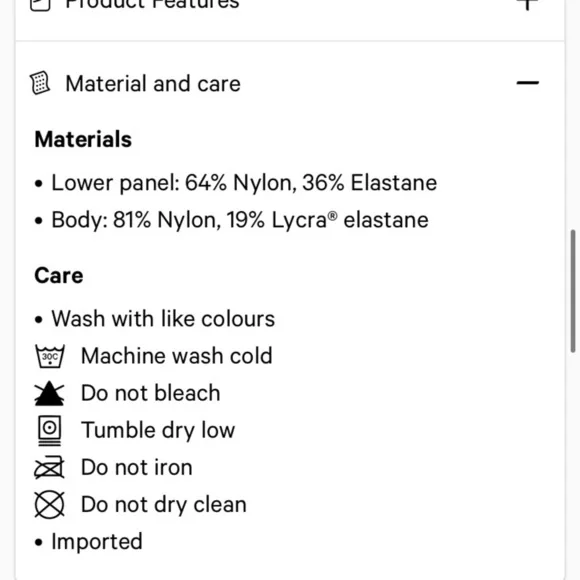The width and height of the screenshot is (580, 580).
Task: Click Body 81% Nylon Lycra line
Action: pos(240,220)
